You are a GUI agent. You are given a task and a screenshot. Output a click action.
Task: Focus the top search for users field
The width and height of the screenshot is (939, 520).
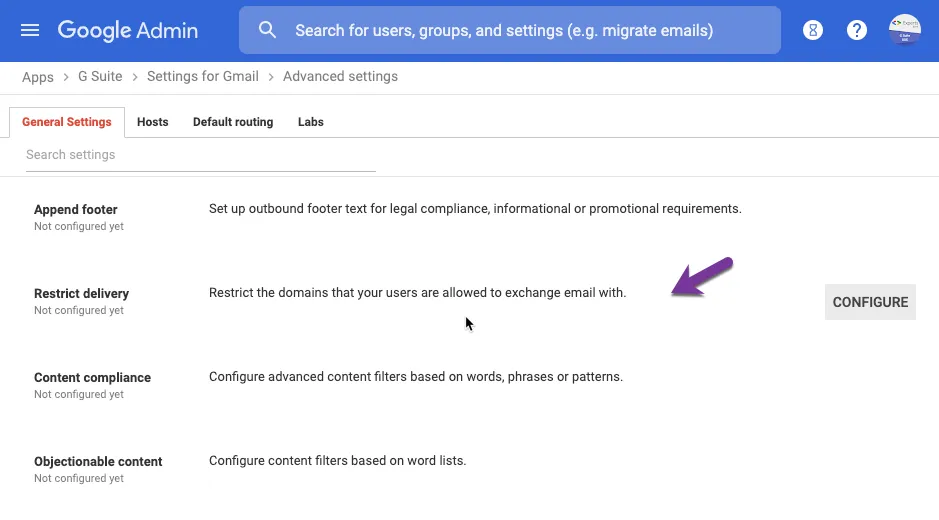[510, 30]
